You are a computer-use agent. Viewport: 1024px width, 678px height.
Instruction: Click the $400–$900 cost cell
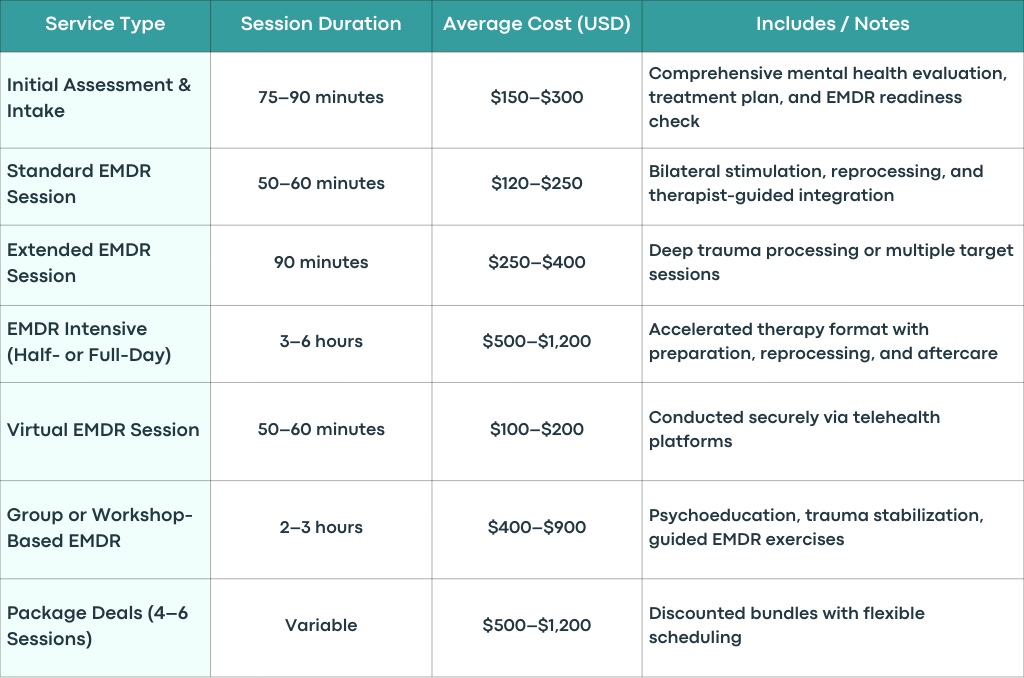pos(537,528)
